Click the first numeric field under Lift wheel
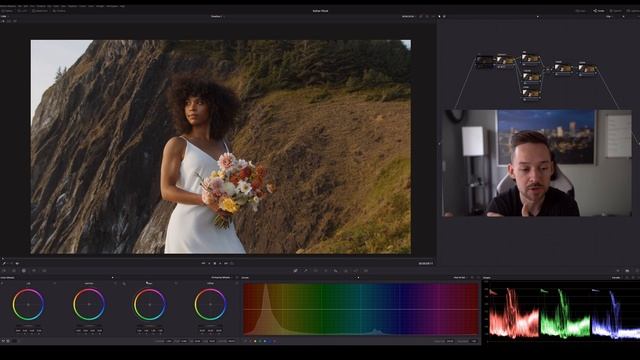Viewport: 640px width, 360px height. [x=18, y=331]
